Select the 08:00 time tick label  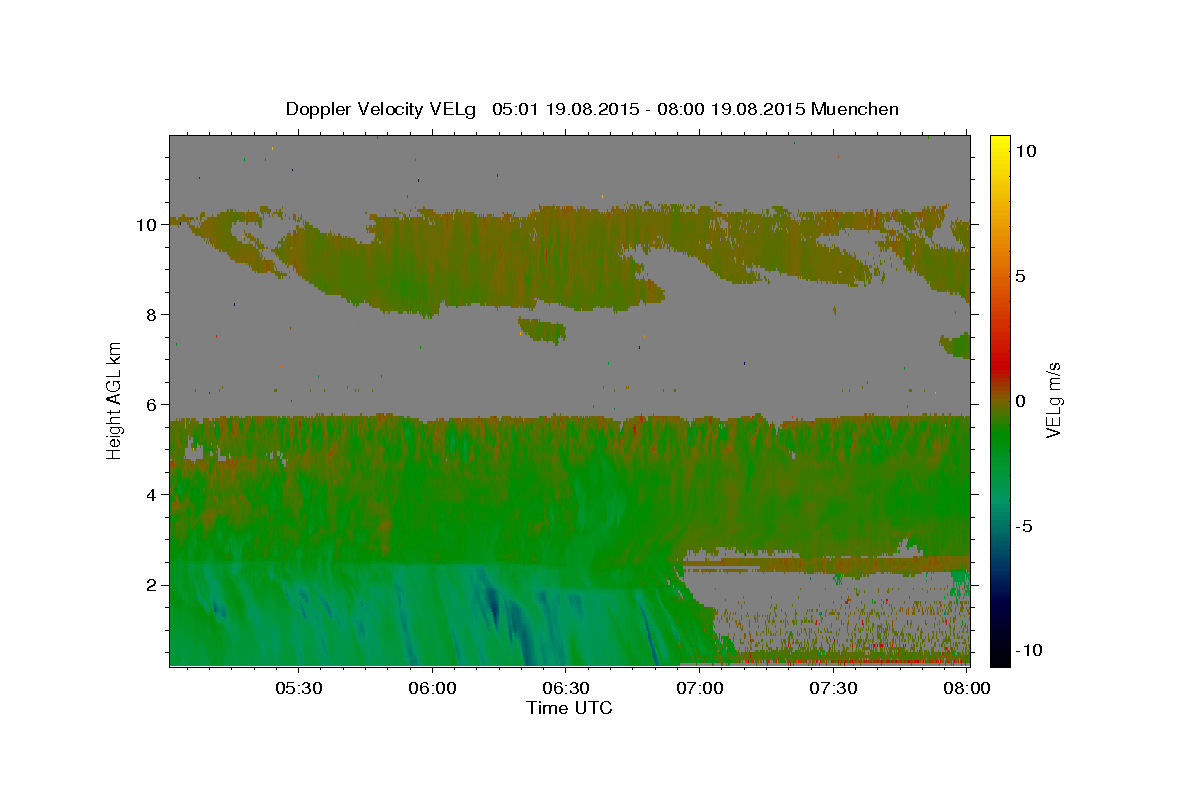click(x=966, y=688)
